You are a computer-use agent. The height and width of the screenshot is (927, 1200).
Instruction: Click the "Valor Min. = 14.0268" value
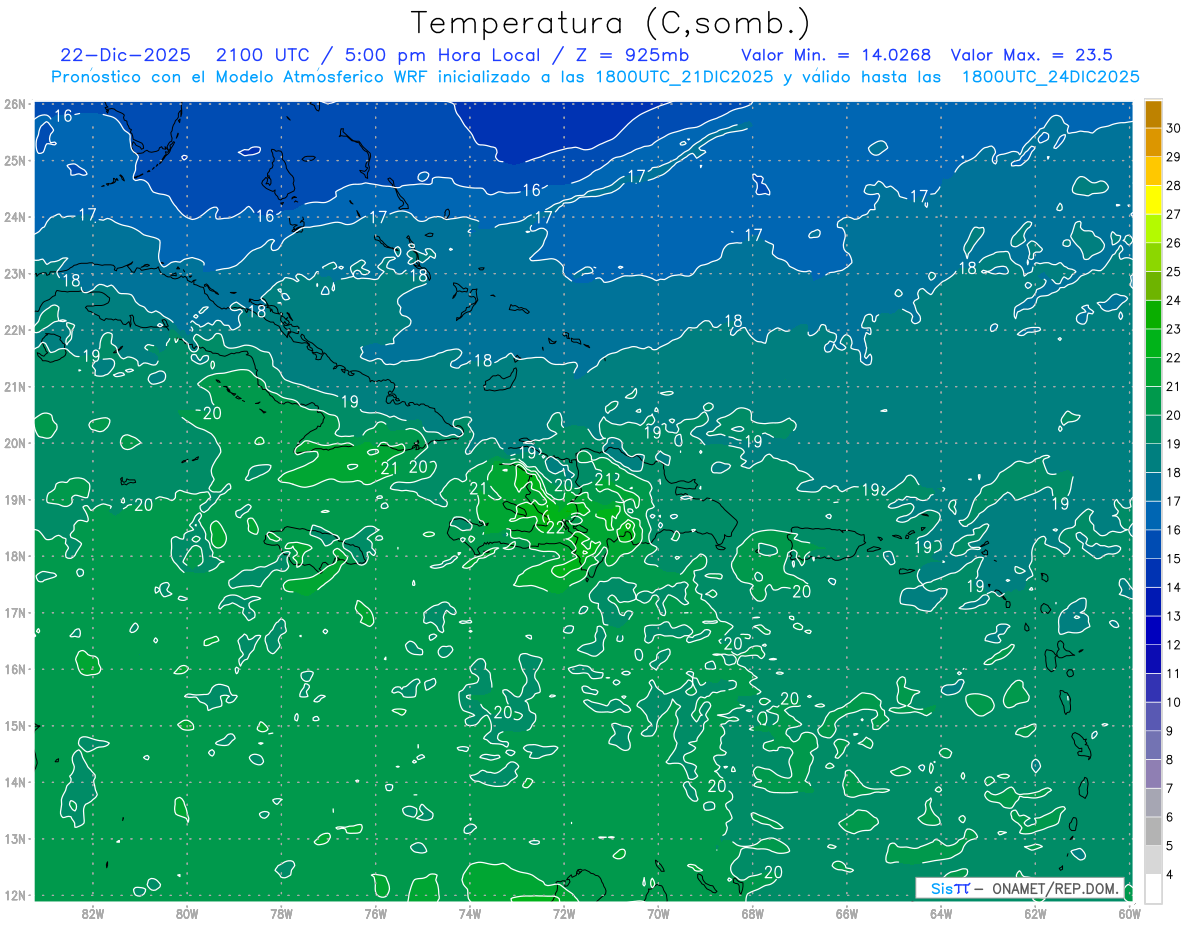click(836, 55)
